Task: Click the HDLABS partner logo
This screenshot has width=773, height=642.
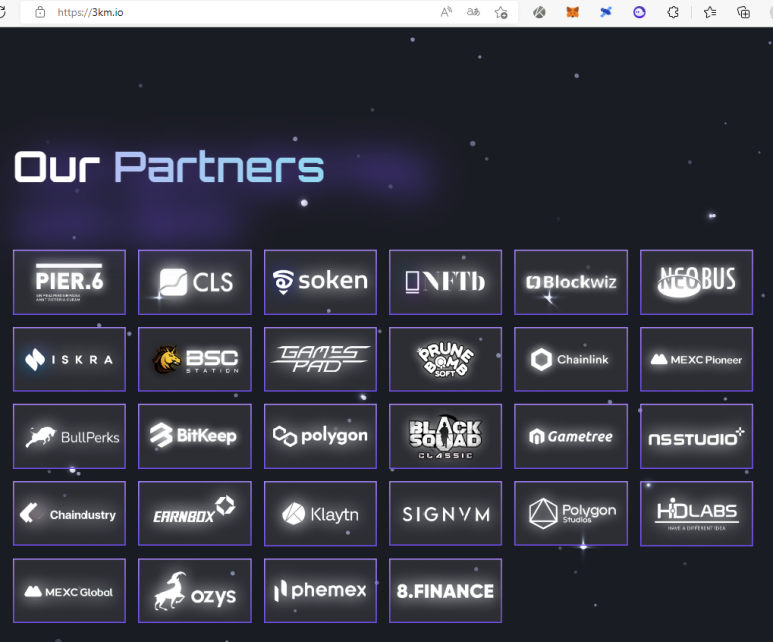Action: [x=696, y=513]
